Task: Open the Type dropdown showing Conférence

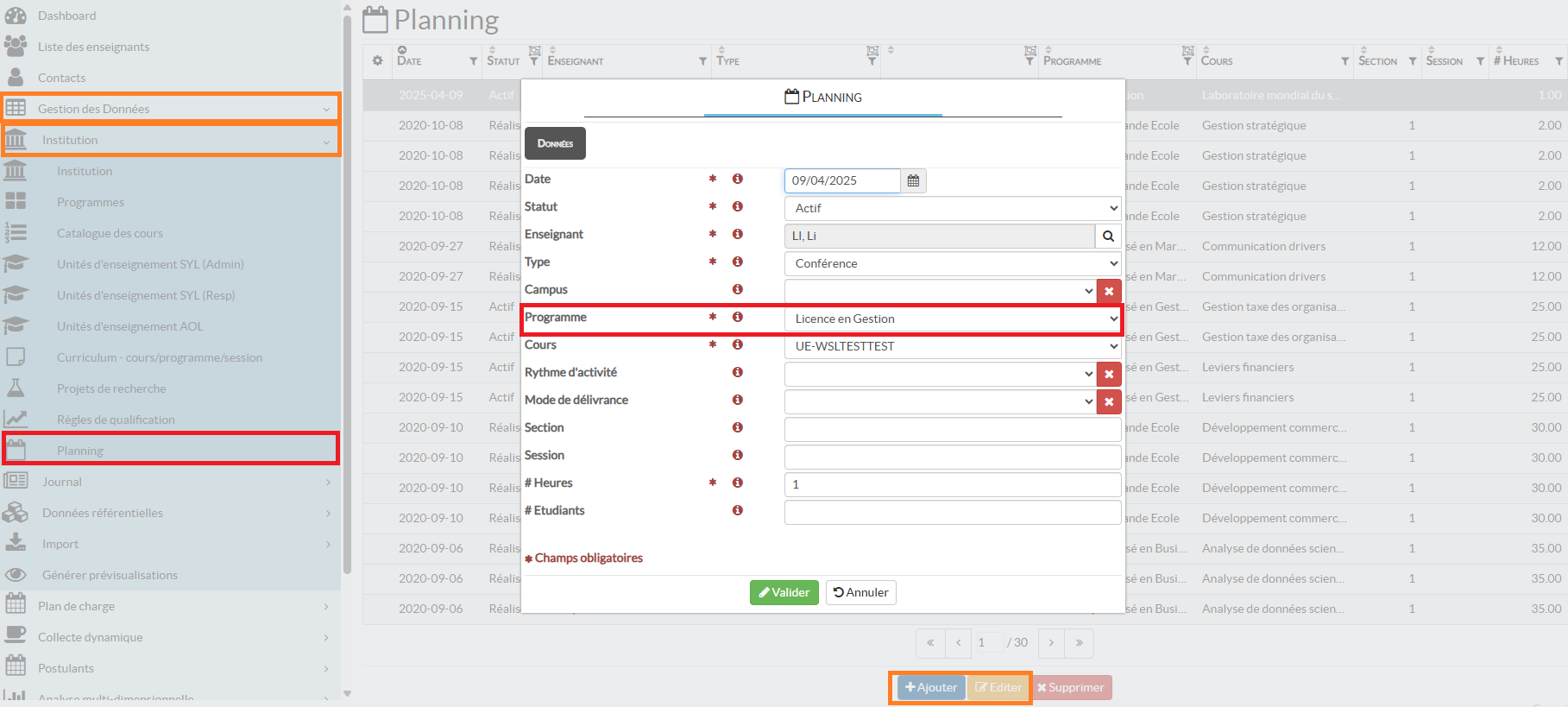Action: [952, 263]
